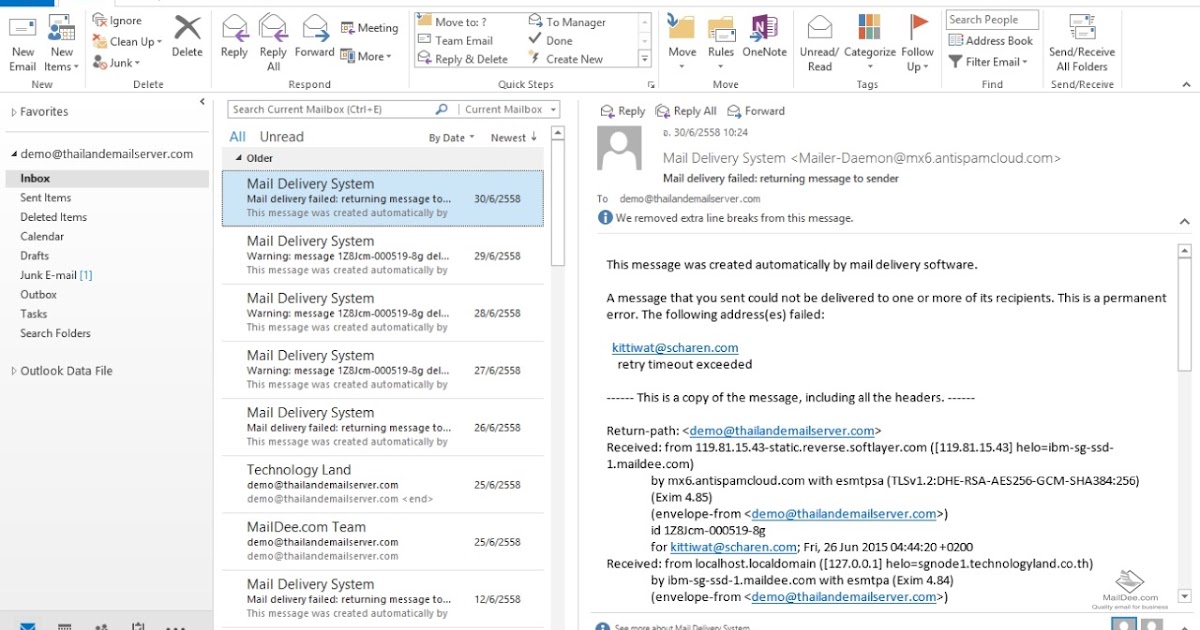Open the Categorize color menu
Screen dimensions: 1200x630
click(870, 44)
